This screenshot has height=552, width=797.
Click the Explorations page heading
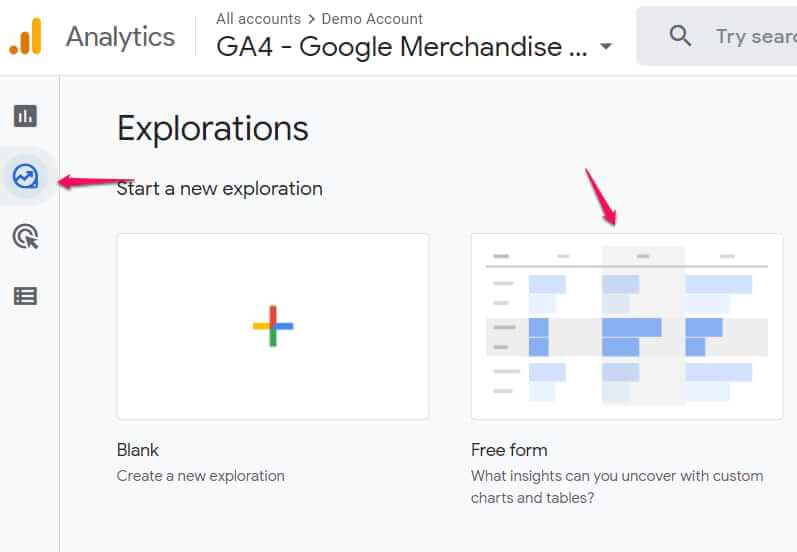(213, 129)
